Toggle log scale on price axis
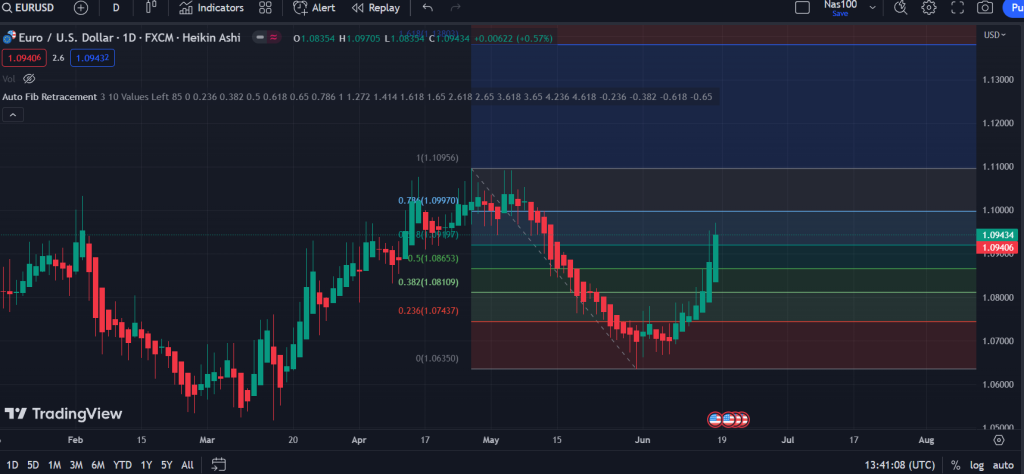1024x474 pixels. [975, 465]
